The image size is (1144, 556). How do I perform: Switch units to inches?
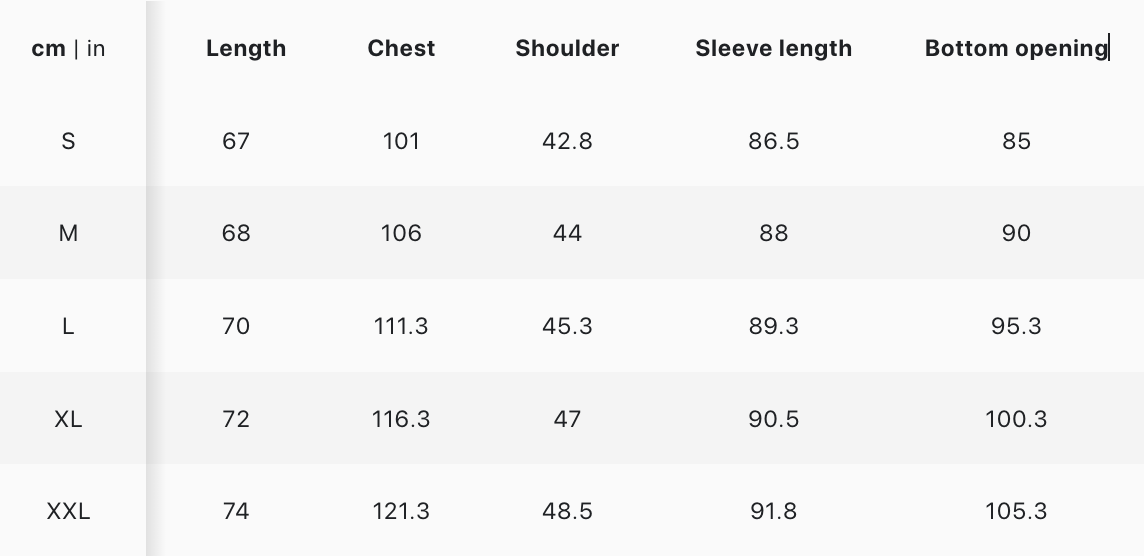[x=96, y=49]
